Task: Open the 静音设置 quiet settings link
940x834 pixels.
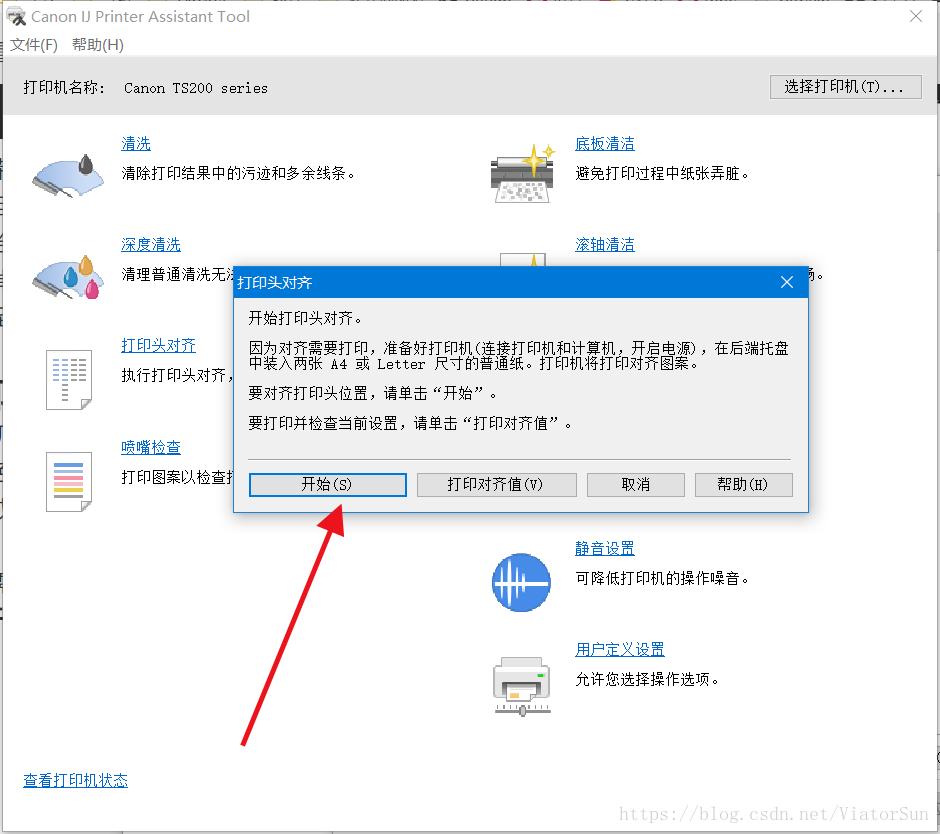Action: [x=604, y=549]
